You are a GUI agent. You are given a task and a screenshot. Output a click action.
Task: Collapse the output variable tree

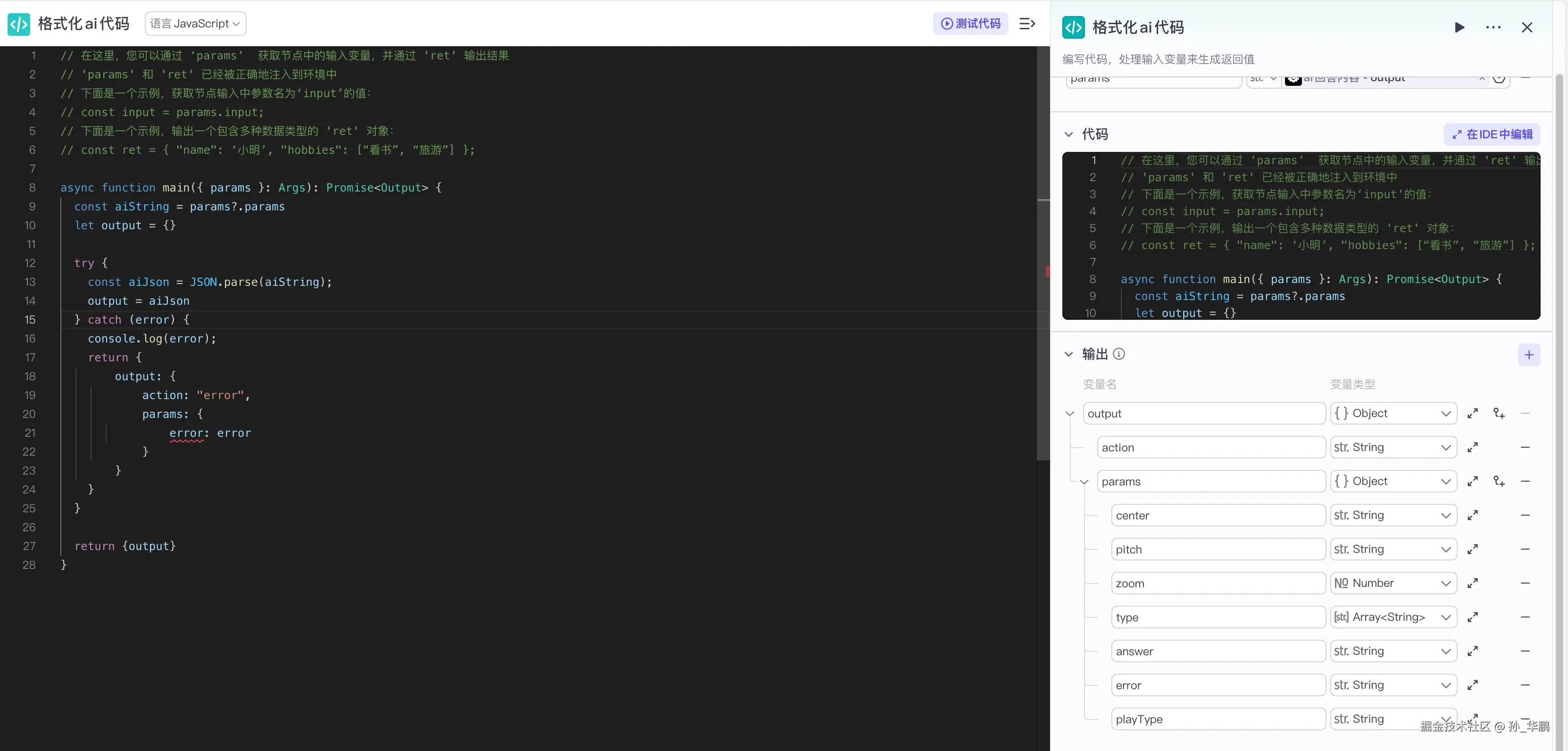(x=1069, y=414)
